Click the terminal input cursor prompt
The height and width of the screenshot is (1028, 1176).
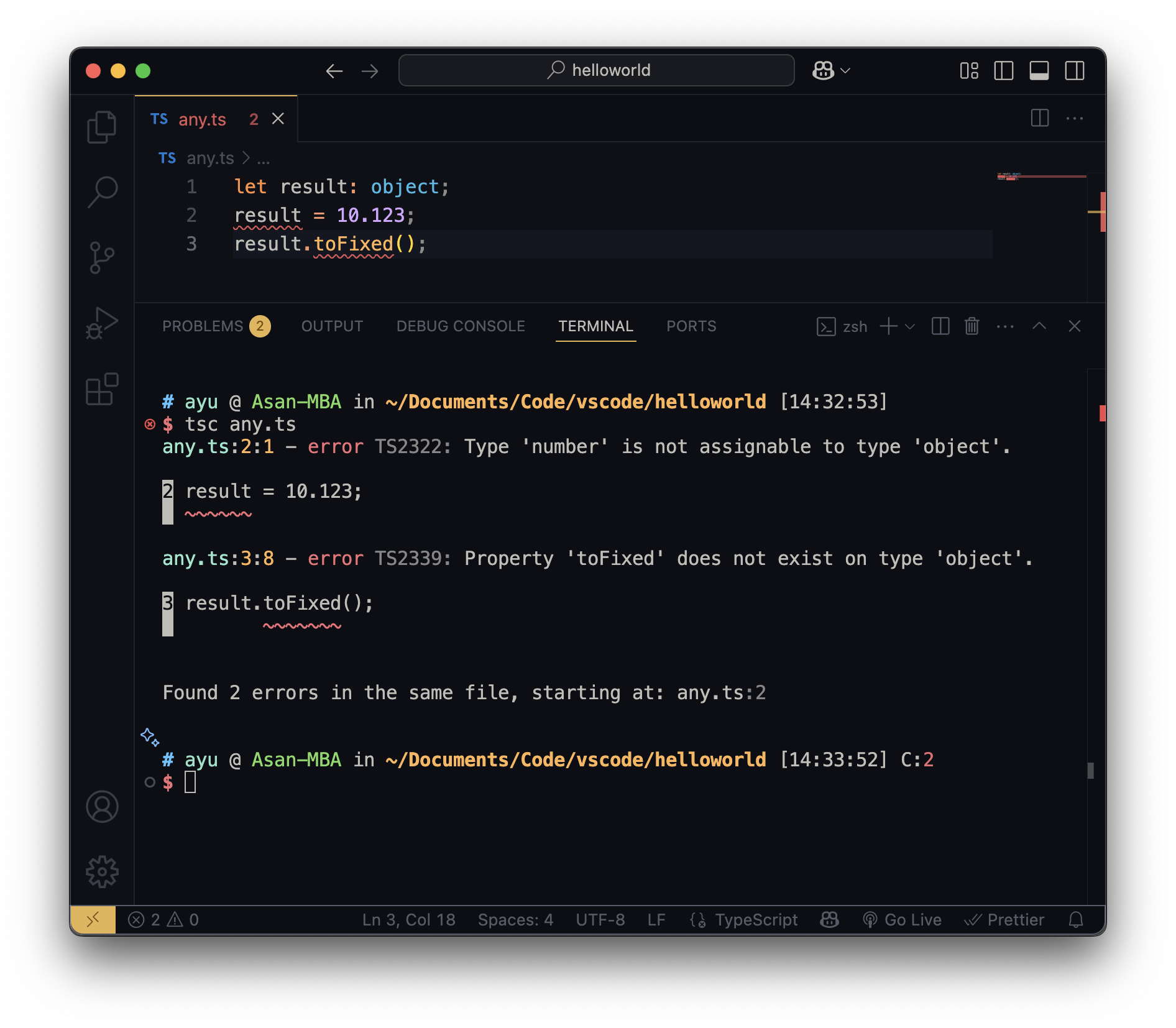(x=190, y=782)
